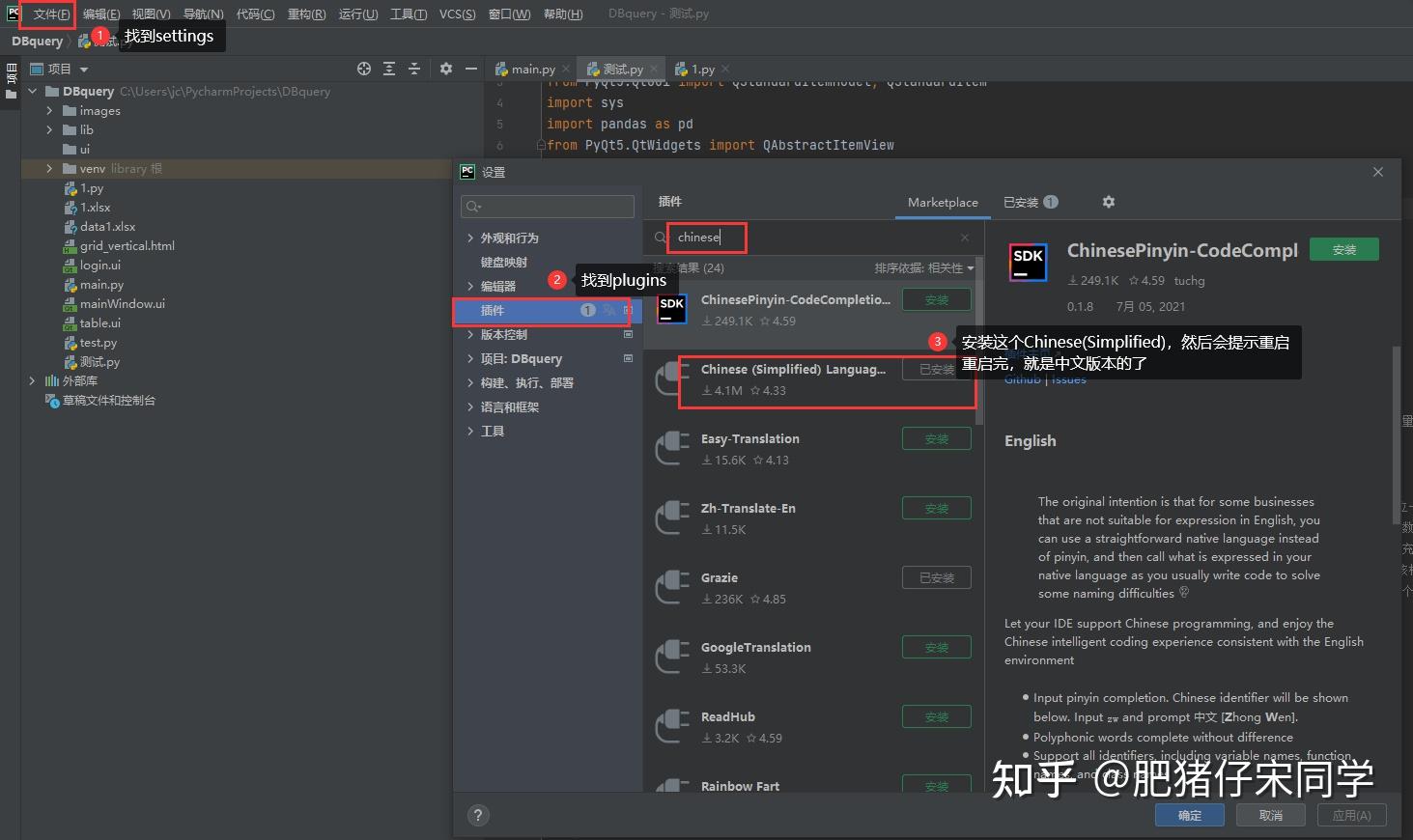Select file in Project view with crosshair icon

point(364,69)
